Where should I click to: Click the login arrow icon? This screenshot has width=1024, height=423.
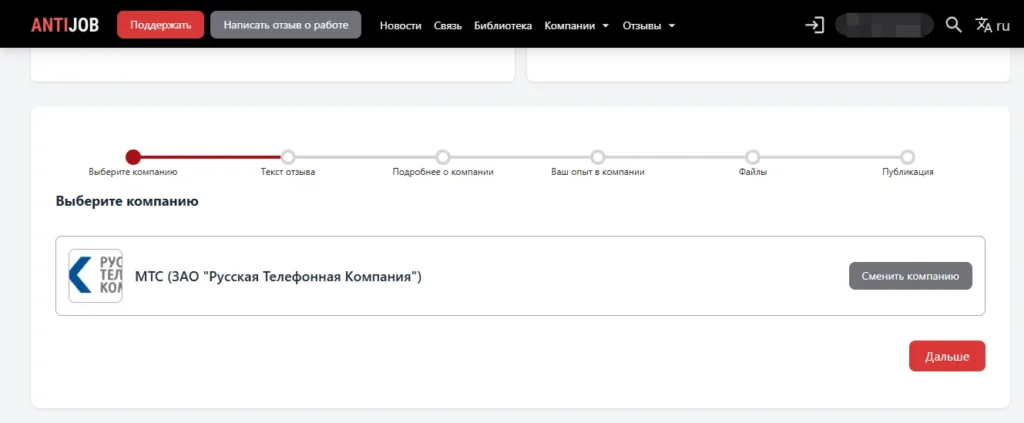[814, 25]
